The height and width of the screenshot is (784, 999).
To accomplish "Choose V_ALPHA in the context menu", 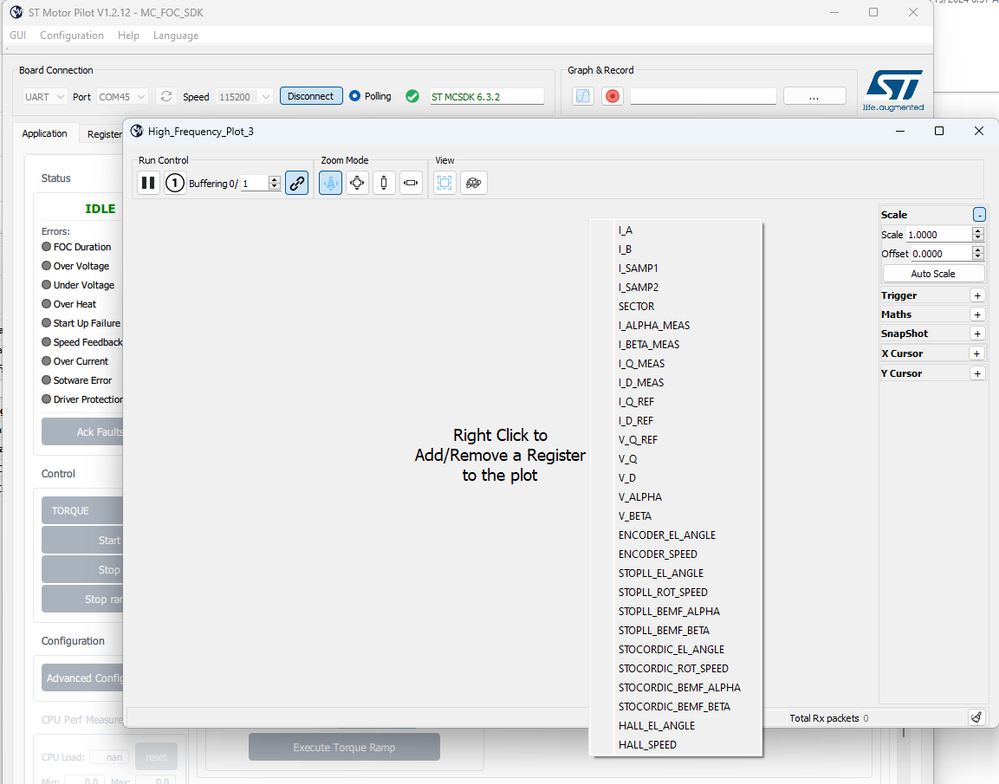I will [x=676, y=497].
